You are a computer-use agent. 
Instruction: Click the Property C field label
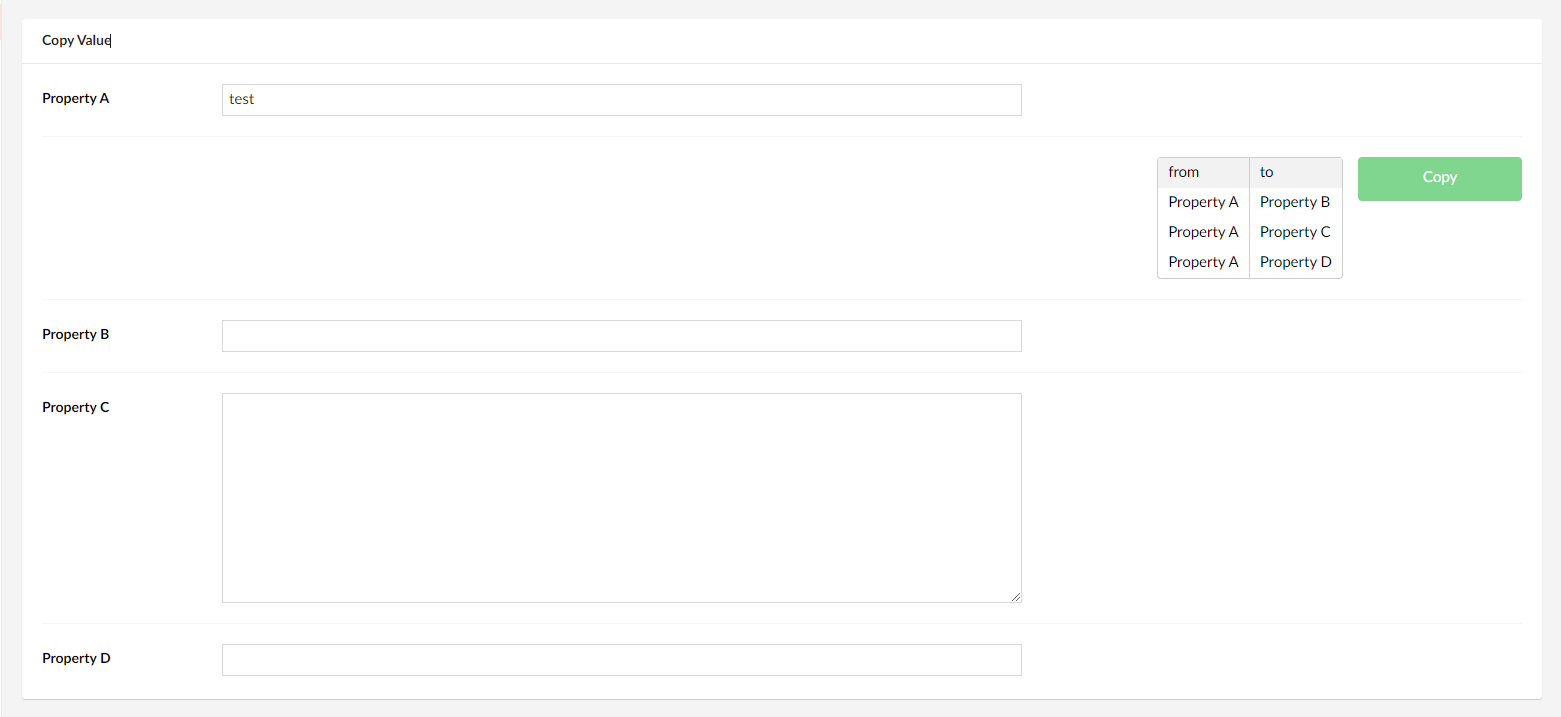point(76,407)
